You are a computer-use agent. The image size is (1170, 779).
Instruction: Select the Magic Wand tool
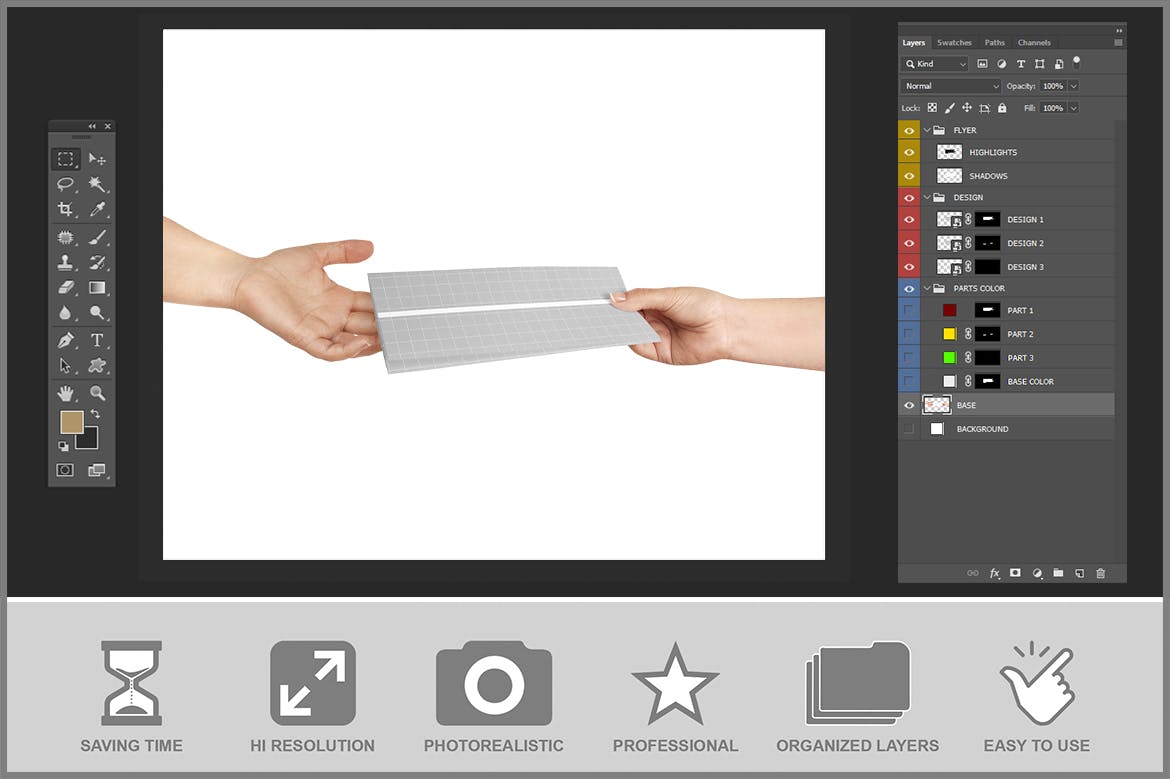[97, 184]
